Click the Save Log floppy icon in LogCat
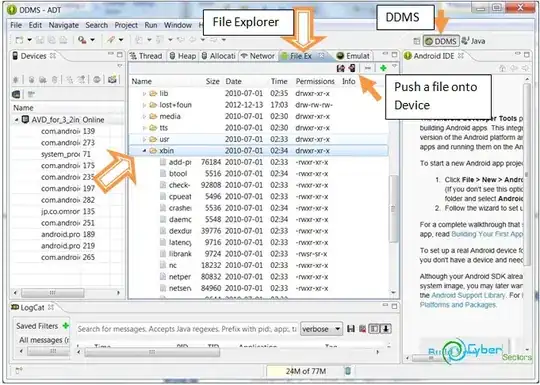 point(351,329)
